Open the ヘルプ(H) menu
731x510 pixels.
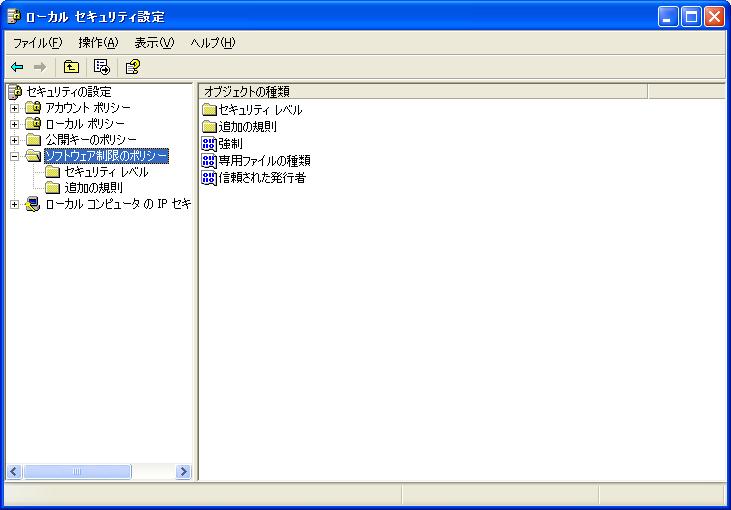click(213, 43)
